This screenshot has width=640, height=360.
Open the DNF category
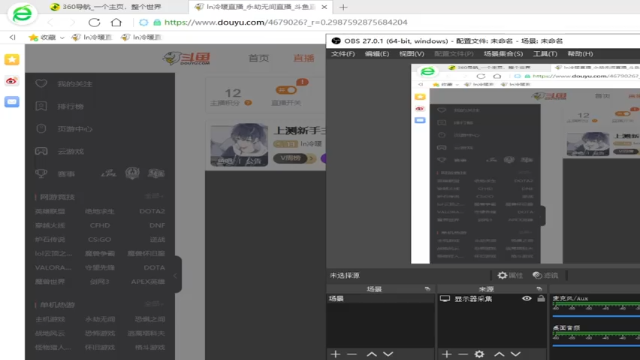click(x=157, y=225)
